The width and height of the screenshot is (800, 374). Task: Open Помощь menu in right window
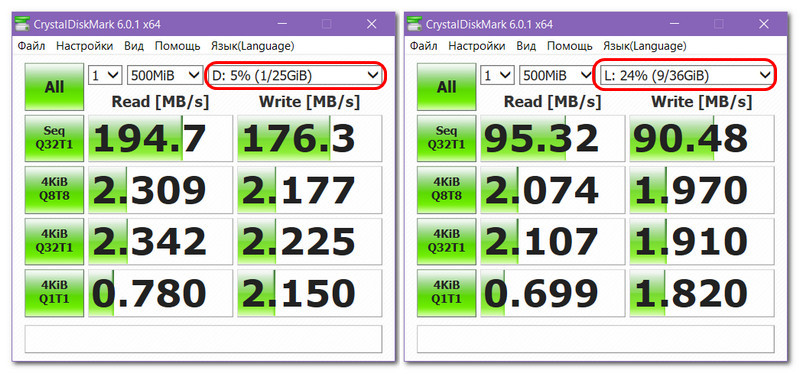[569, 46]
